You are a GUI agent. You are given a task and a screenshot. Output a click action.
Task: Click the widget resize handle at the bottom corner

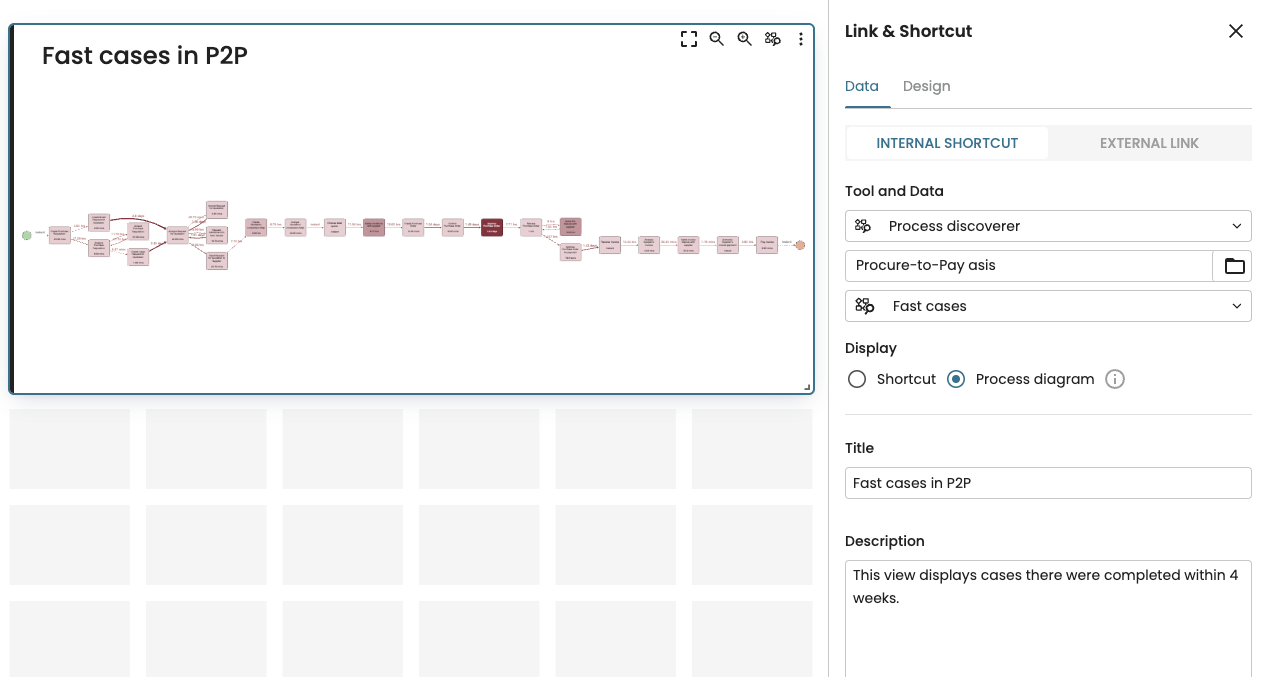point(807,386)
